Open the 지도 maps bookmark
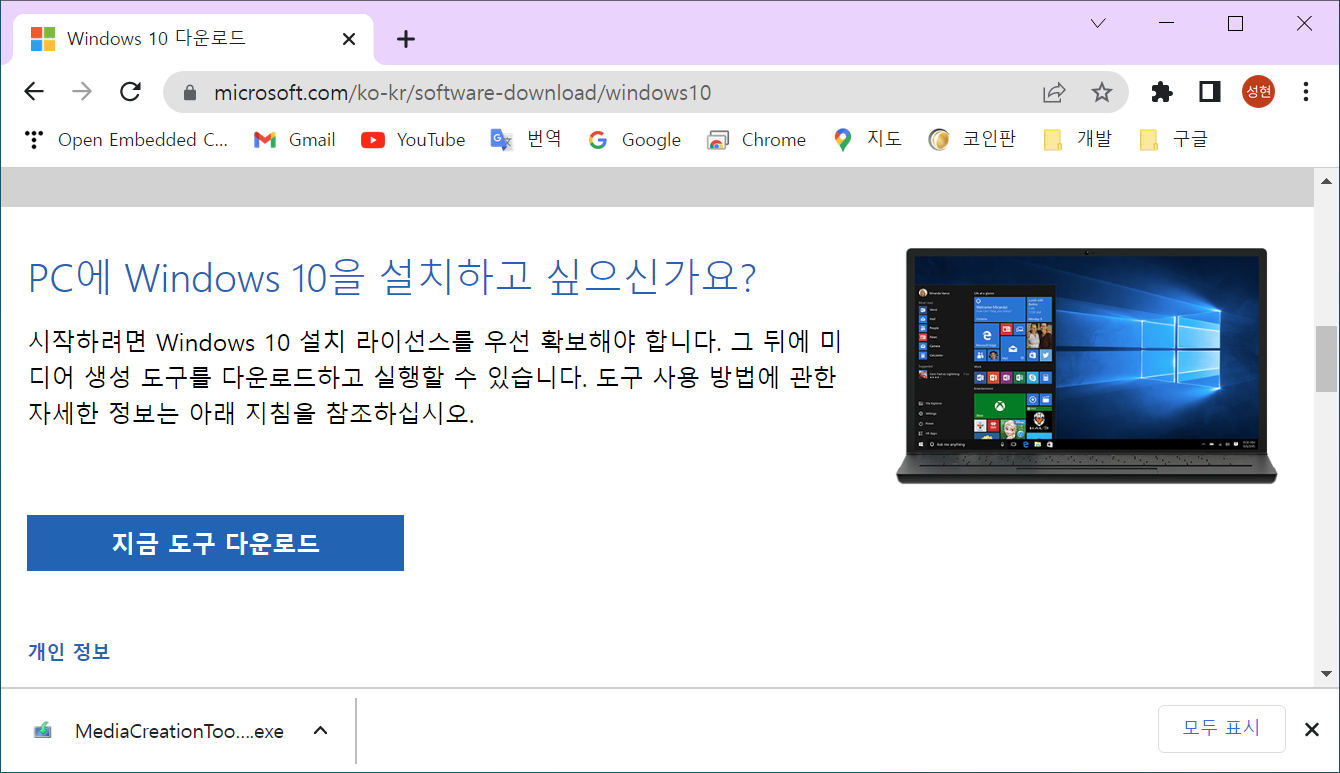The width and height of the screenshot is (1340, 773). click(867, 140)
